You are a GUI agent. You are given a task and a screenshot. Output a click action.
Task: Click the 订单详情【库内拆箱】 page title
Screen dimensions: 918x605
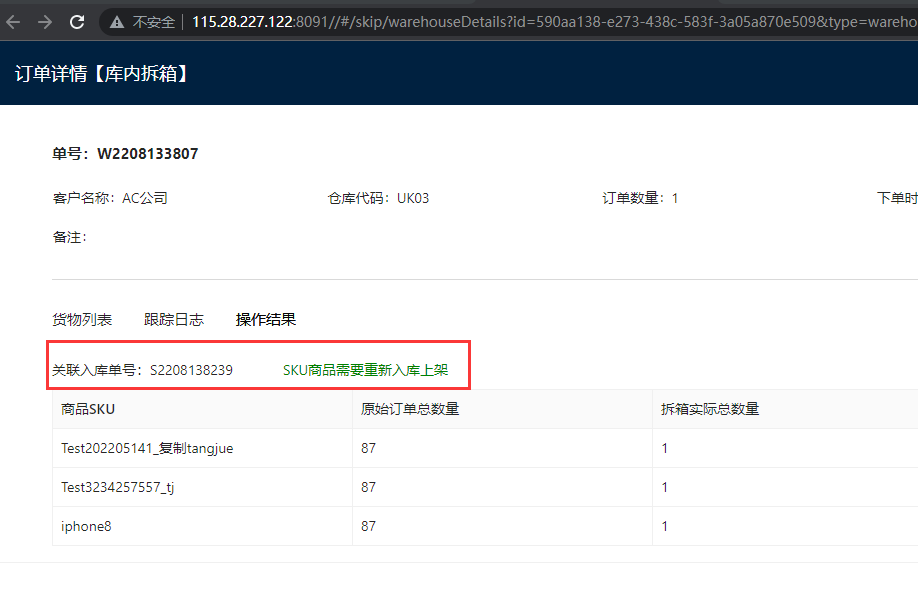click(102, 73)
